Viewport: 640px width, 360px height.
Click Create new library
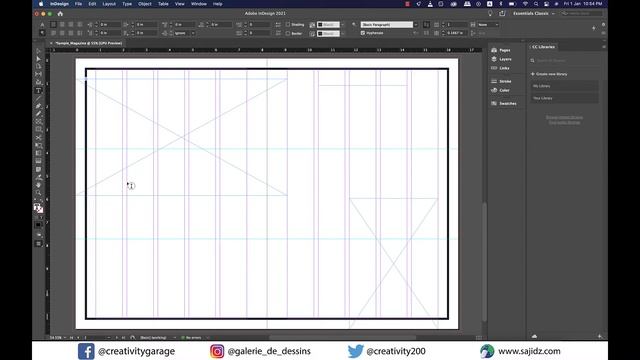coord(549,74)
